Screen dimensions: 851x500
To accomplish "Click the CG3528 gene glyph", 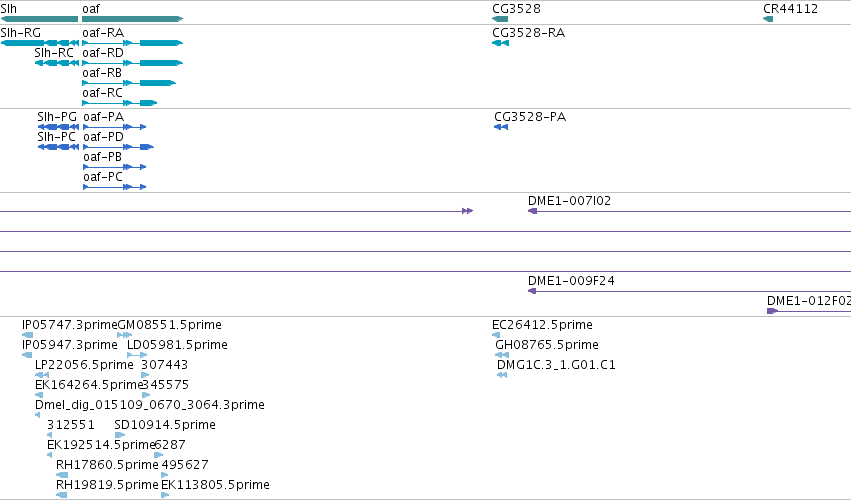I will pyautogui.click(x=500, y=19).
